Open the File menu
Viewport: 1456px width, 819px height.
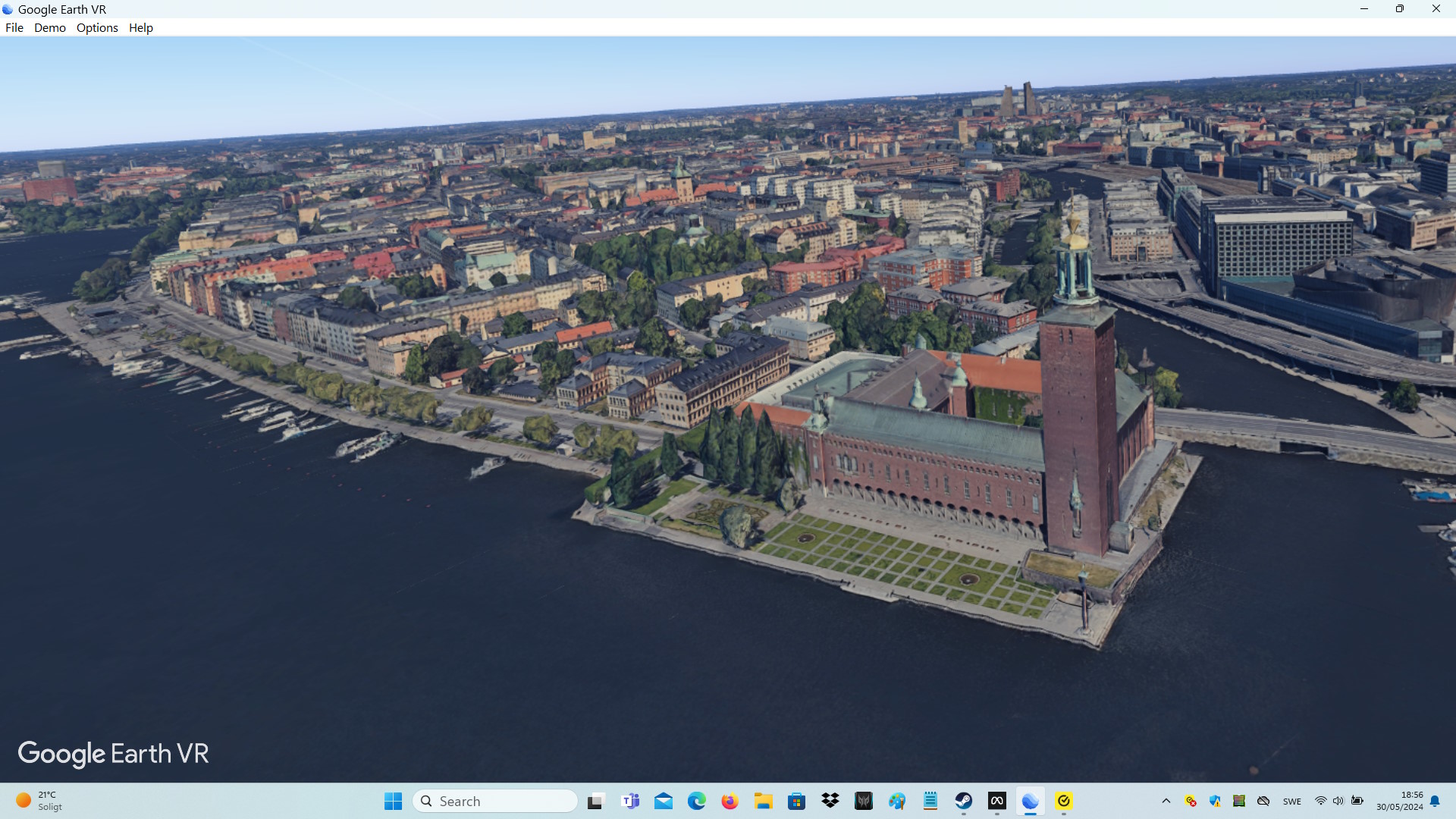(14, 28)
